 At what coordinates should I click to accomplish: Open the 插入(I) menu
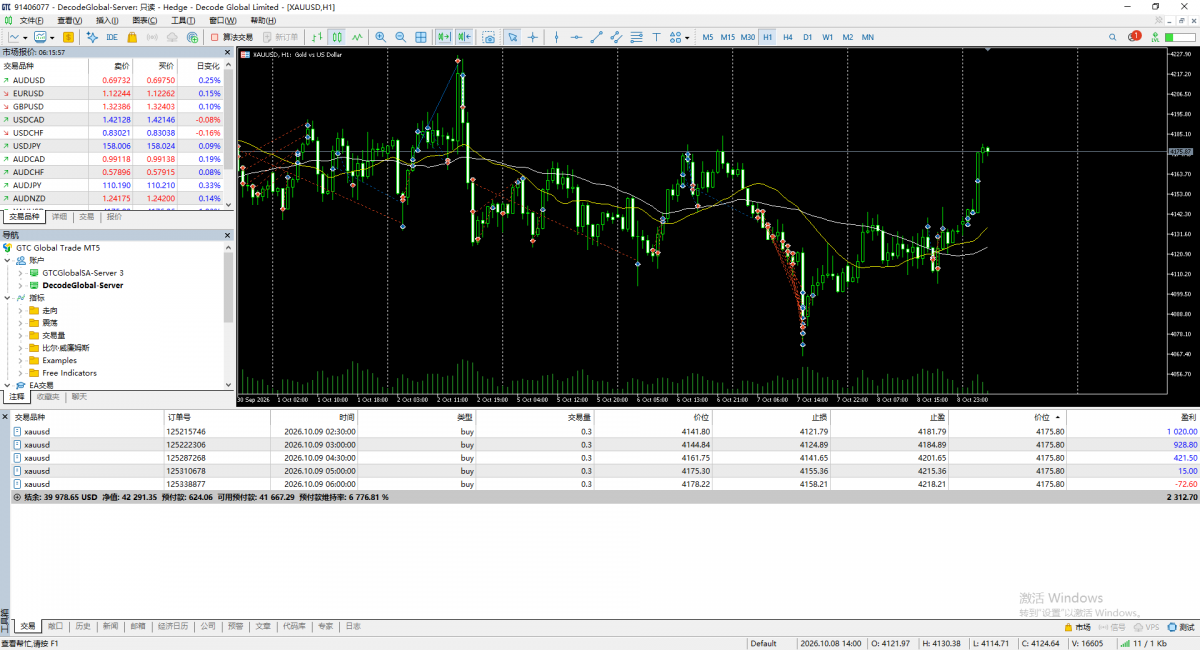click(x=107, y=20)
